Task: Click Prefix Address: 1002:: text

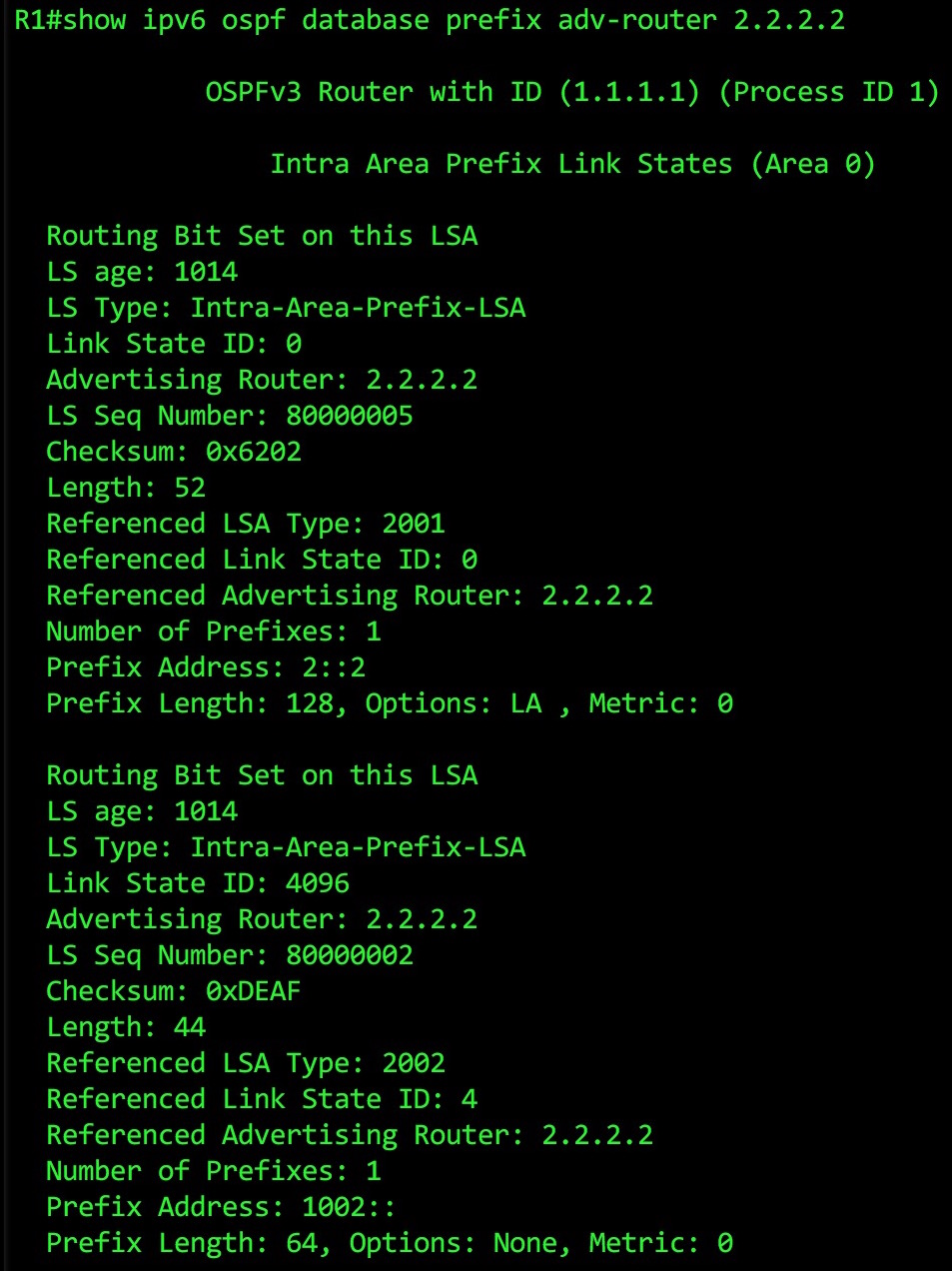Action: point(221,1207)
